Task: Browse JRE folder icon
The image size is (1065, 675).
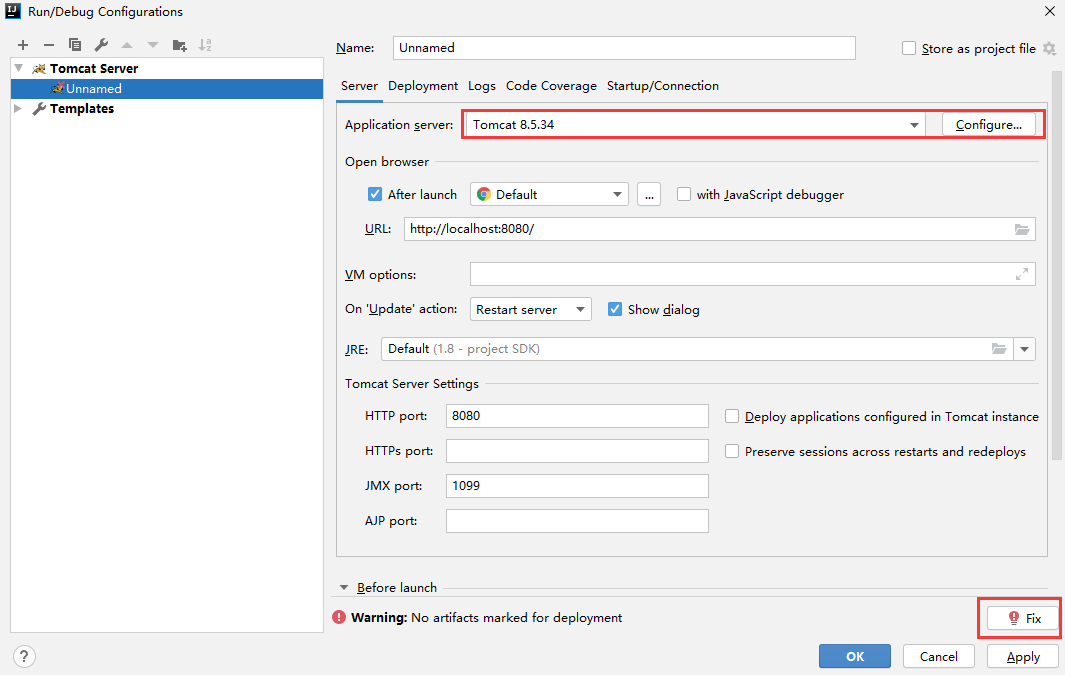Action: pos(998,349)
